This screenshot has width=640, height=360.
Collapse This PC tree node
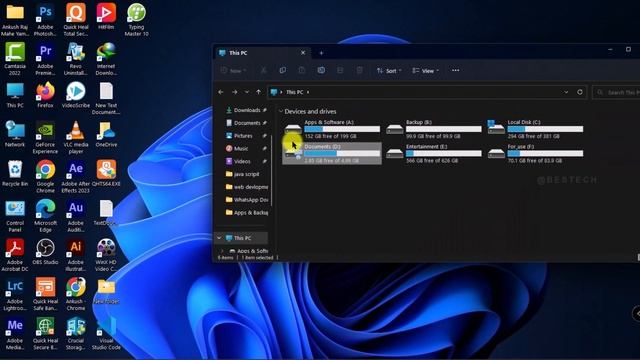pos(219,238)
